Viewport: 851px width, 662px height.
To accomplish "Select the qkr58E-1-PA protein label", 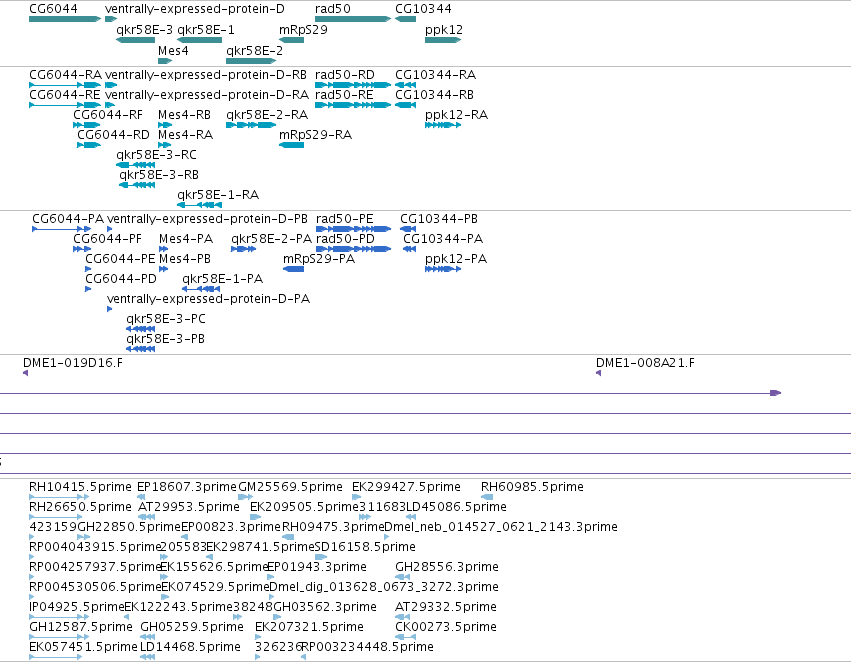I will (223, 279).
